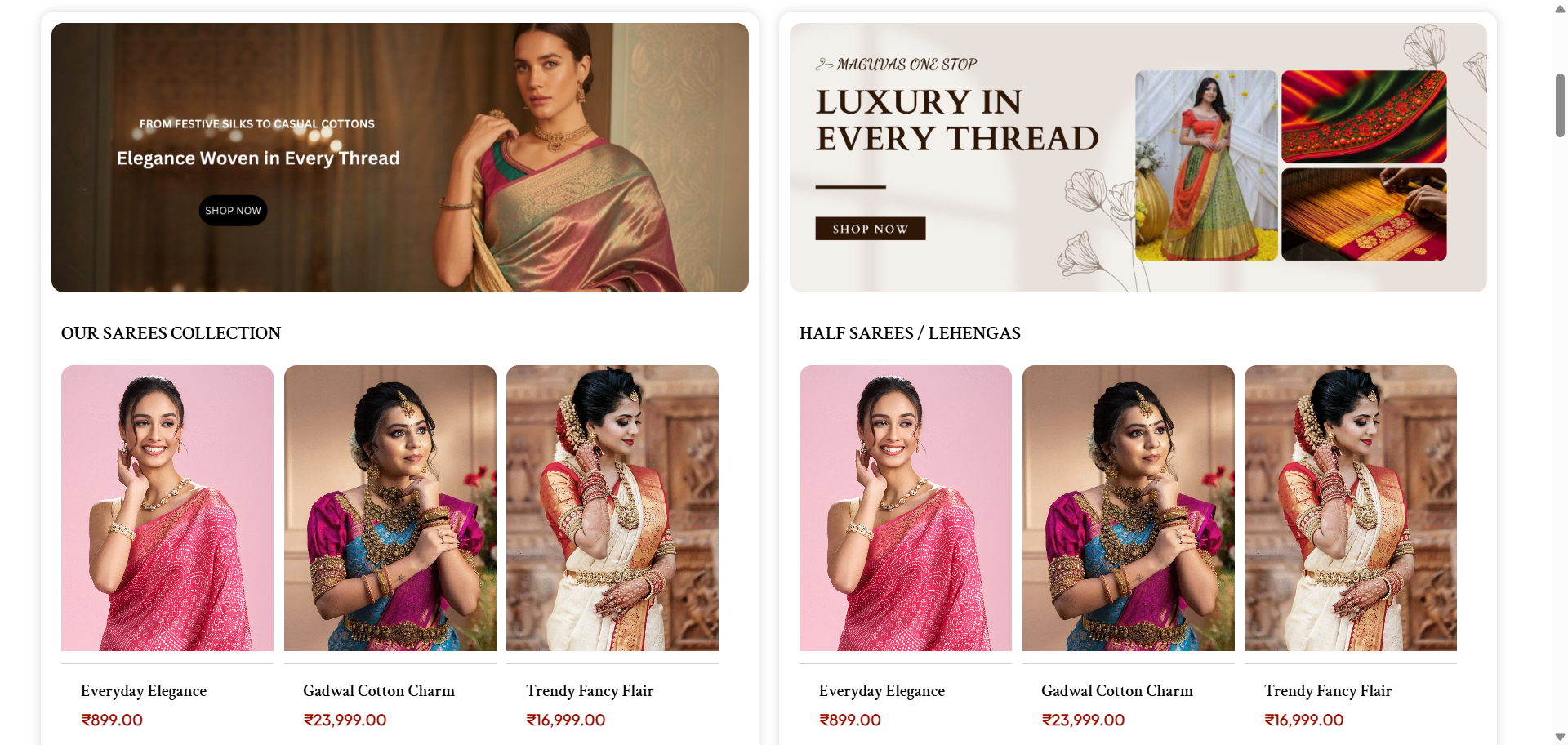The width and height of the screenshot is (1568, 745).
Task: Click the red embroidered fabric photo in banner
Action: point(1364,116)
